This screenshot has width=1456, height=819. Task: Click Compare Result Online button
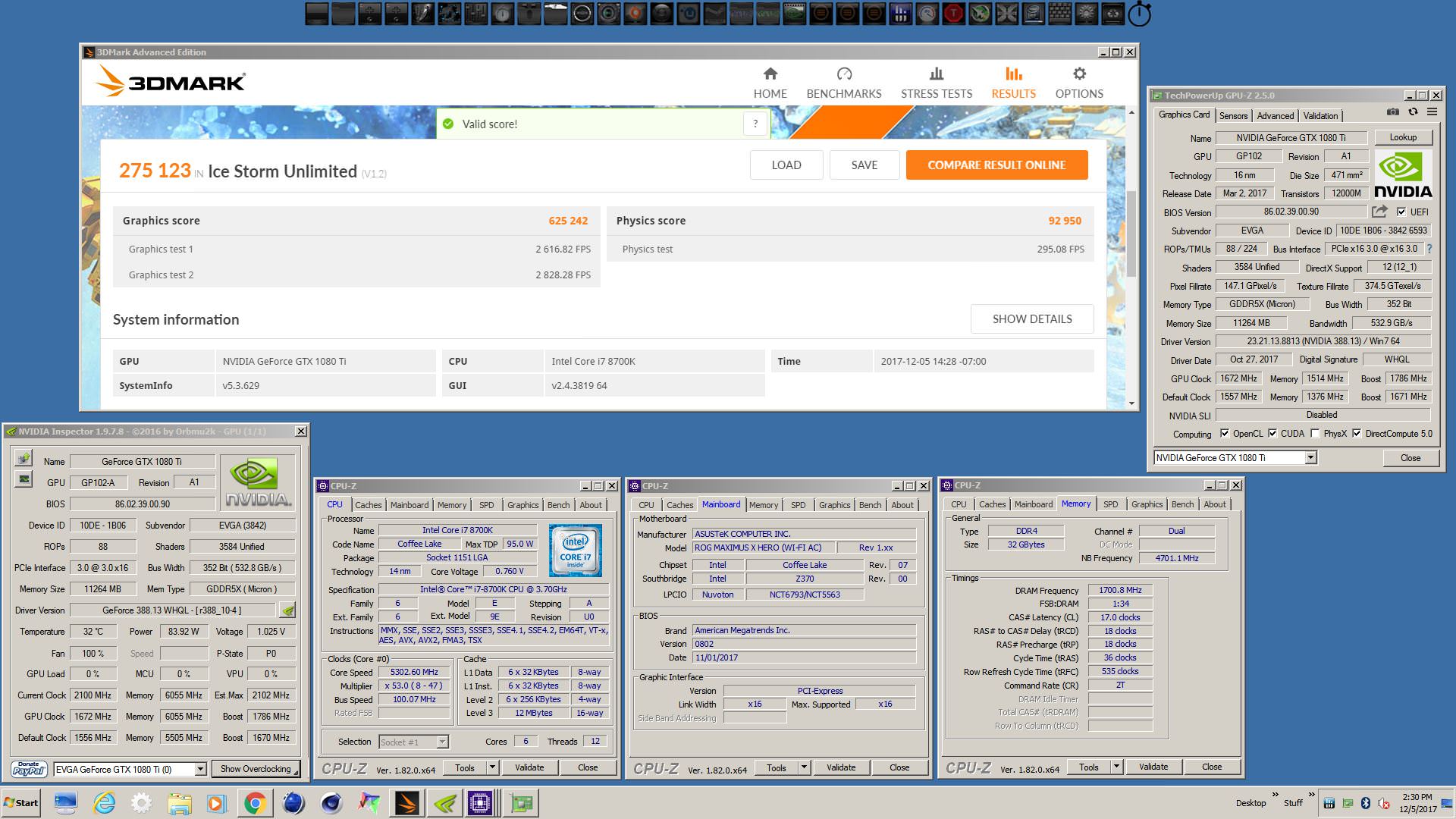tap(996, 165)
